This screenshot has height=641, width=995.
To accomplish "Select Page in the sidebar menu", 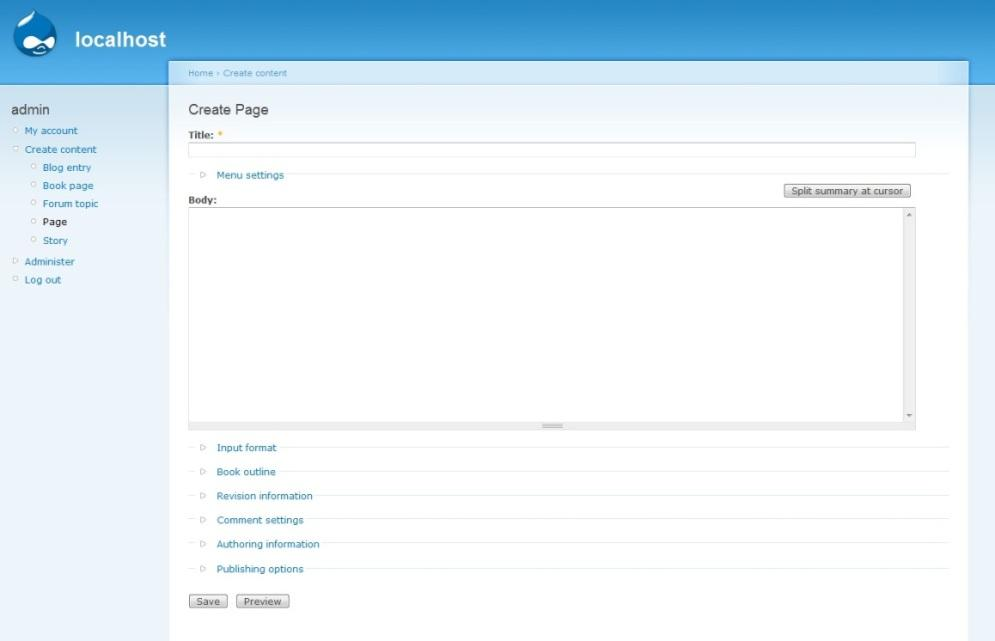I will pos(55,222).
